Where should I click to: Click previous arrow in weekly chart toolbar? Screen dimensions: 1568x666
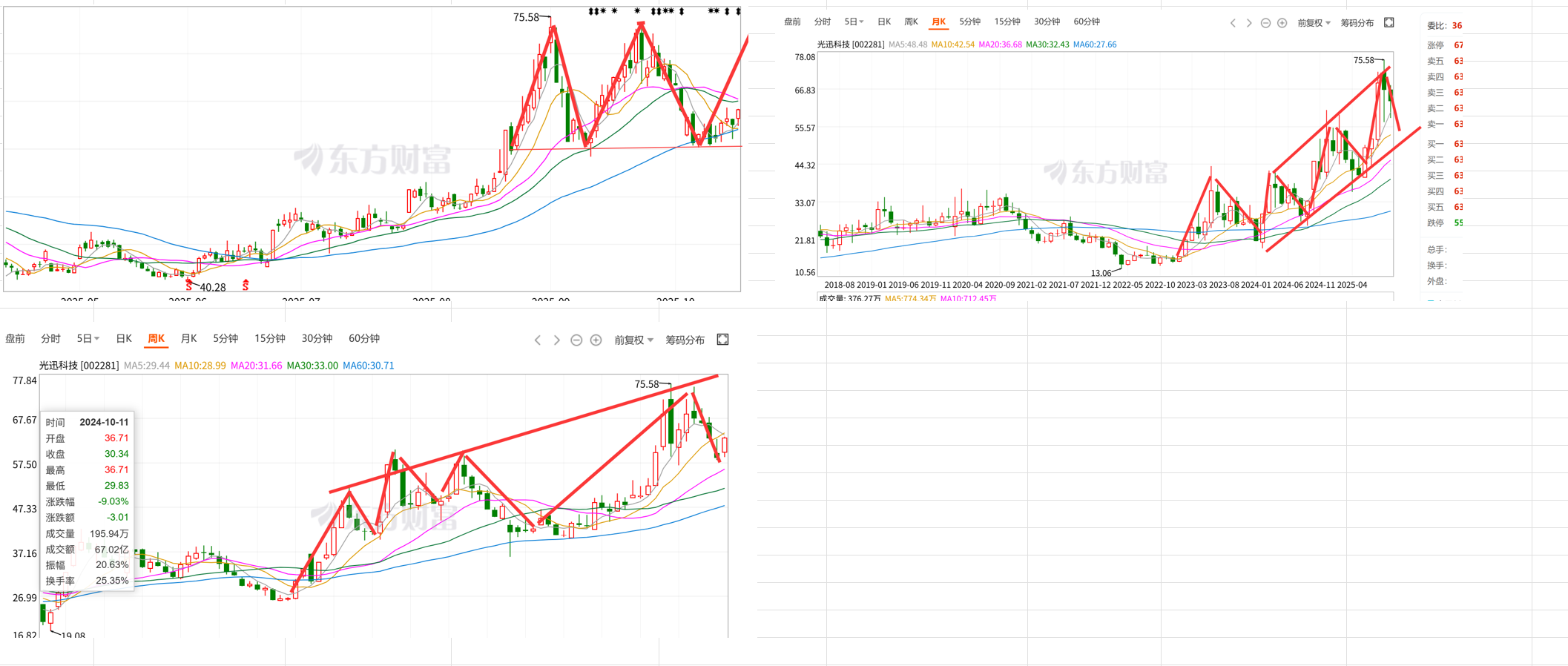coord(538,340)
